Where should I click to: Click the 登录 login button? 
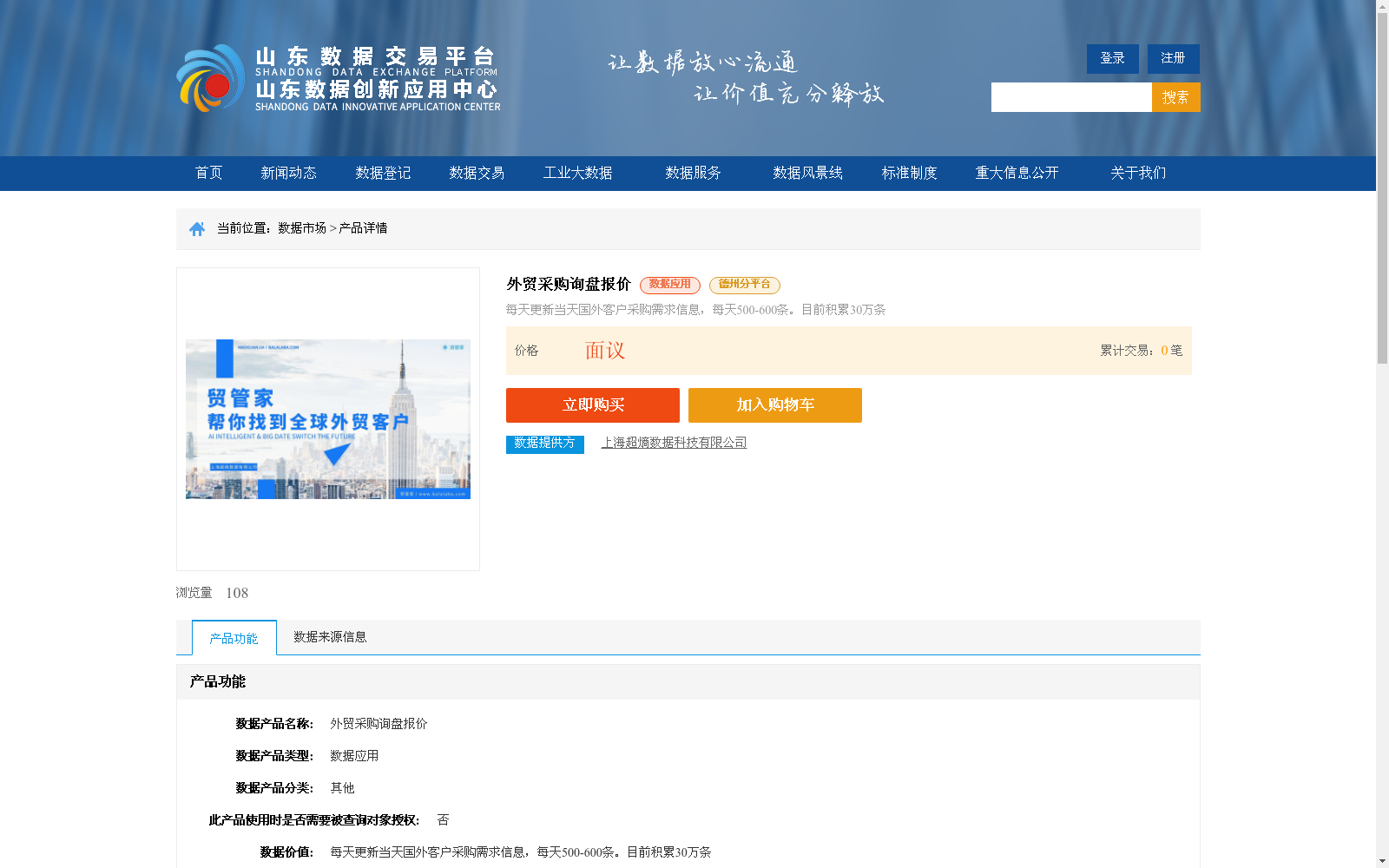point(1112,59)
